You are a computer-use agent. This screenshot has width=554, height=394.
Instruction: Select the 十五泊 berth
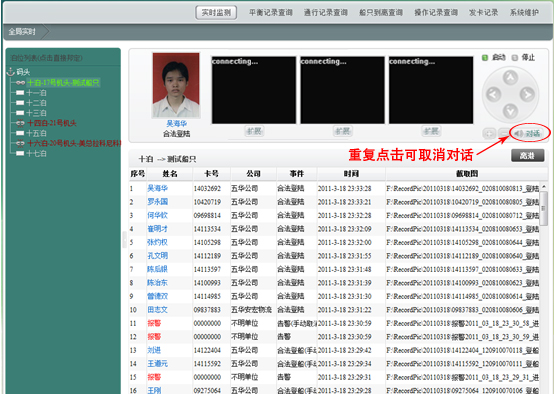[x=36, y=133]
